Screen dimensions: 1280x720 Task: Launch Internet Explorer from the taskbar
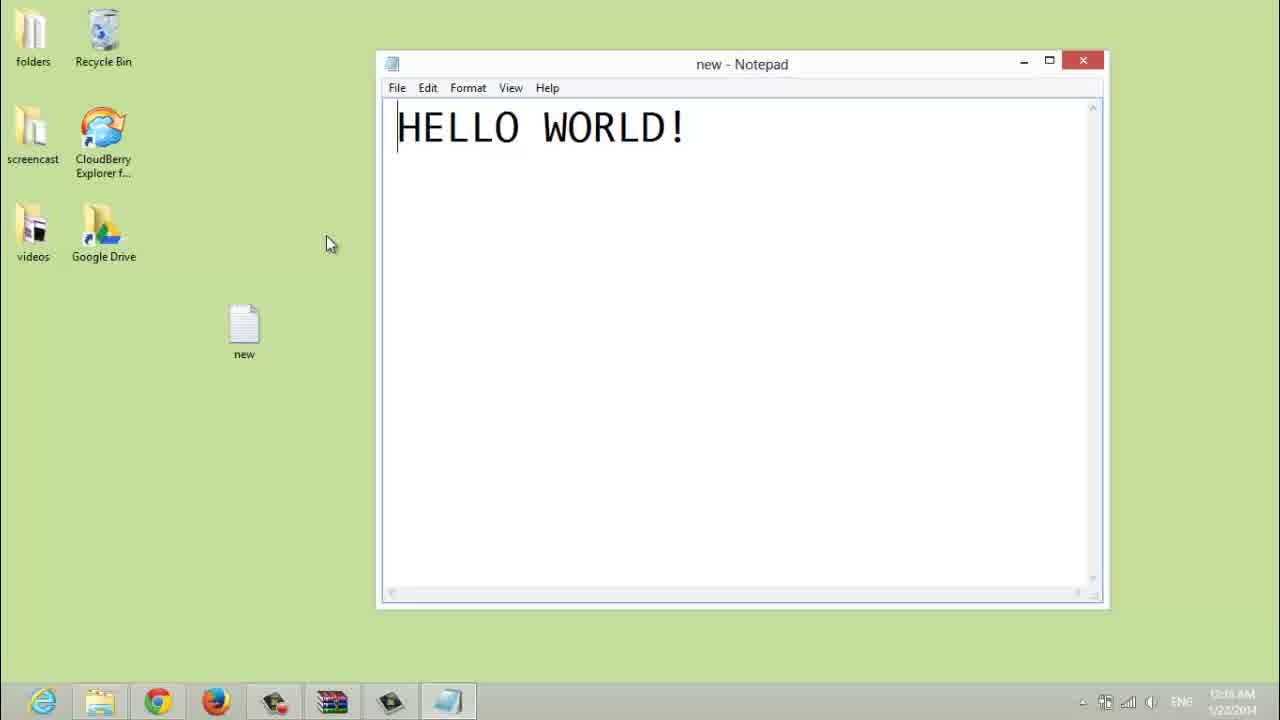tap(42, 700)
